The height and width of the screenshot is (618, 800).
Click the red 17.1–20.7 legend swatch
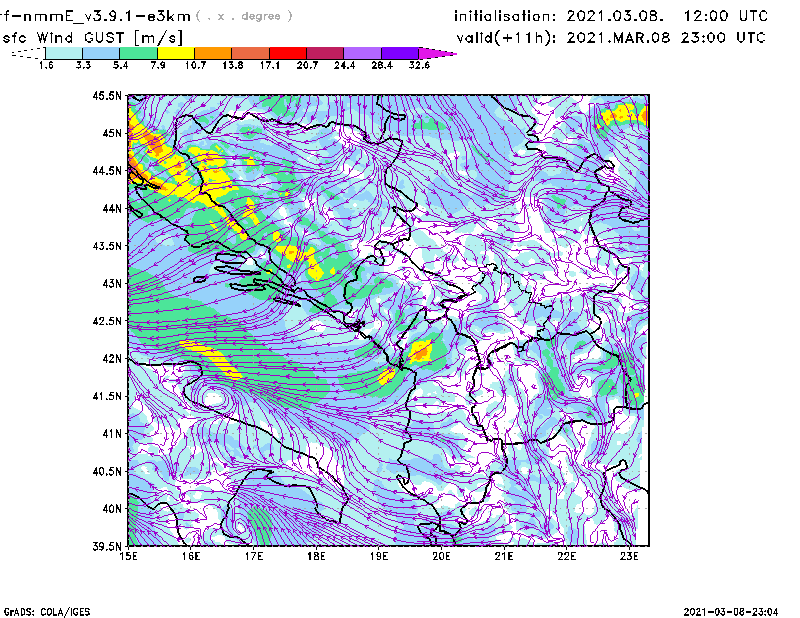tap(288, 53)
